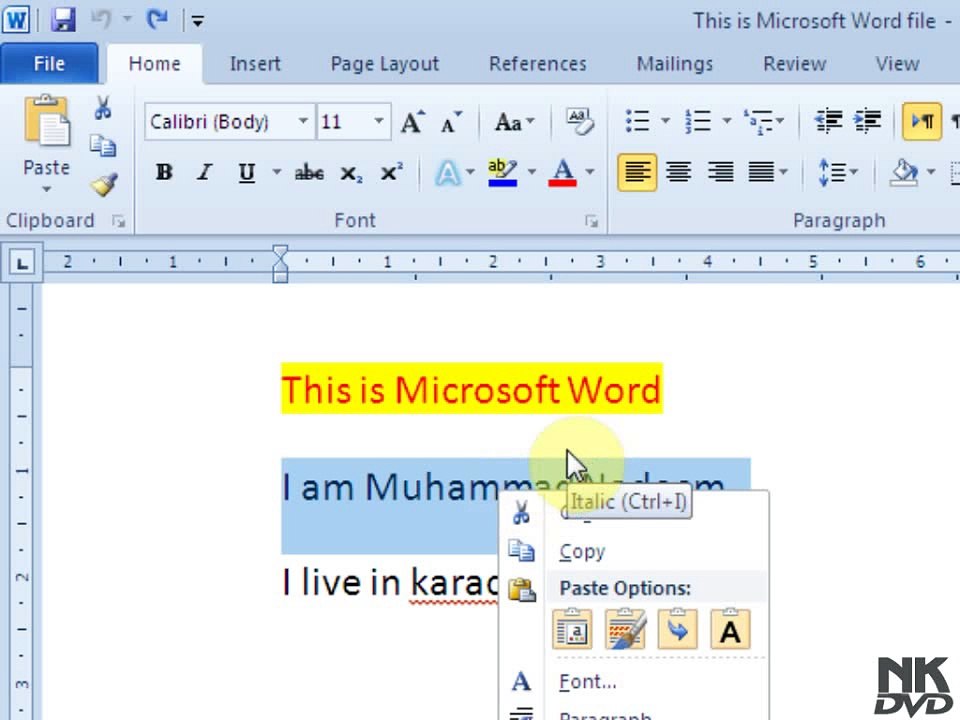Click the Word application icon
Screen dimensions: 960x720
[16, 21]
